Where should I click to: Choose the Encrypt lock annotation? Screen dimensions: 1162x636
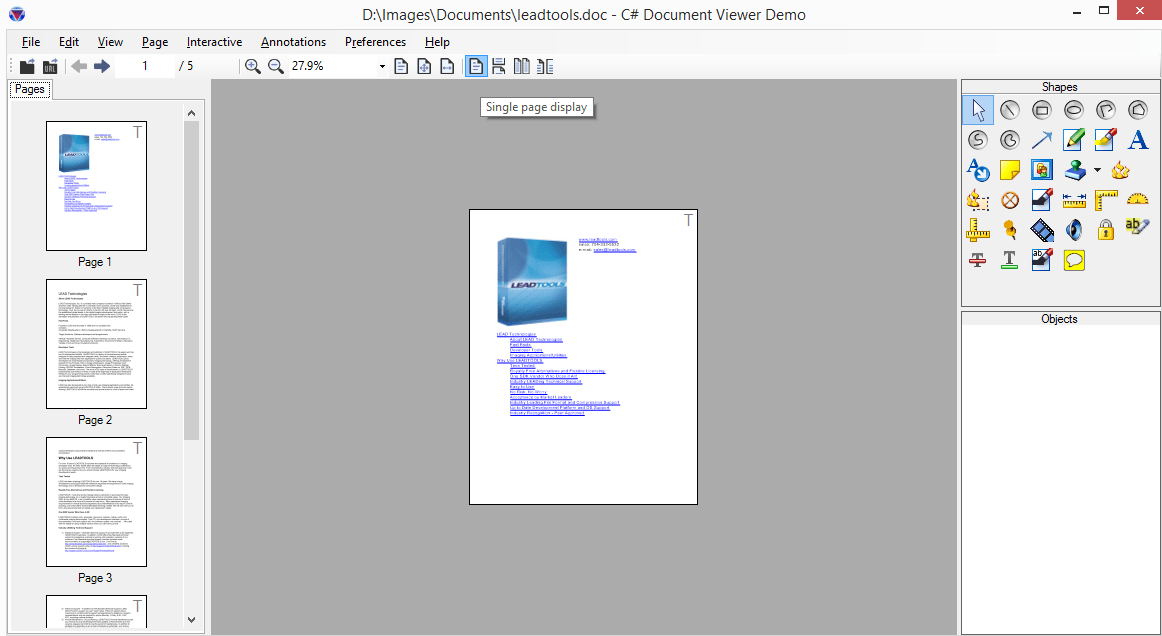pos(1106,229)
